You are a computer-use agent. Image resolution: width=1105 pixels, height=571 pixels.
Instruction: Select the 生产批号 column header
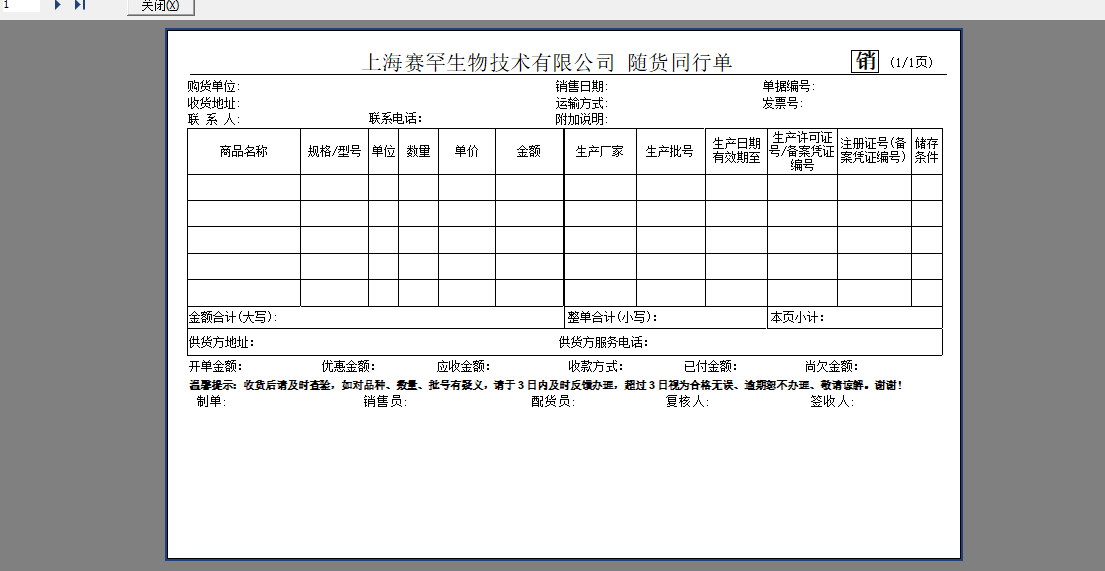669,151
